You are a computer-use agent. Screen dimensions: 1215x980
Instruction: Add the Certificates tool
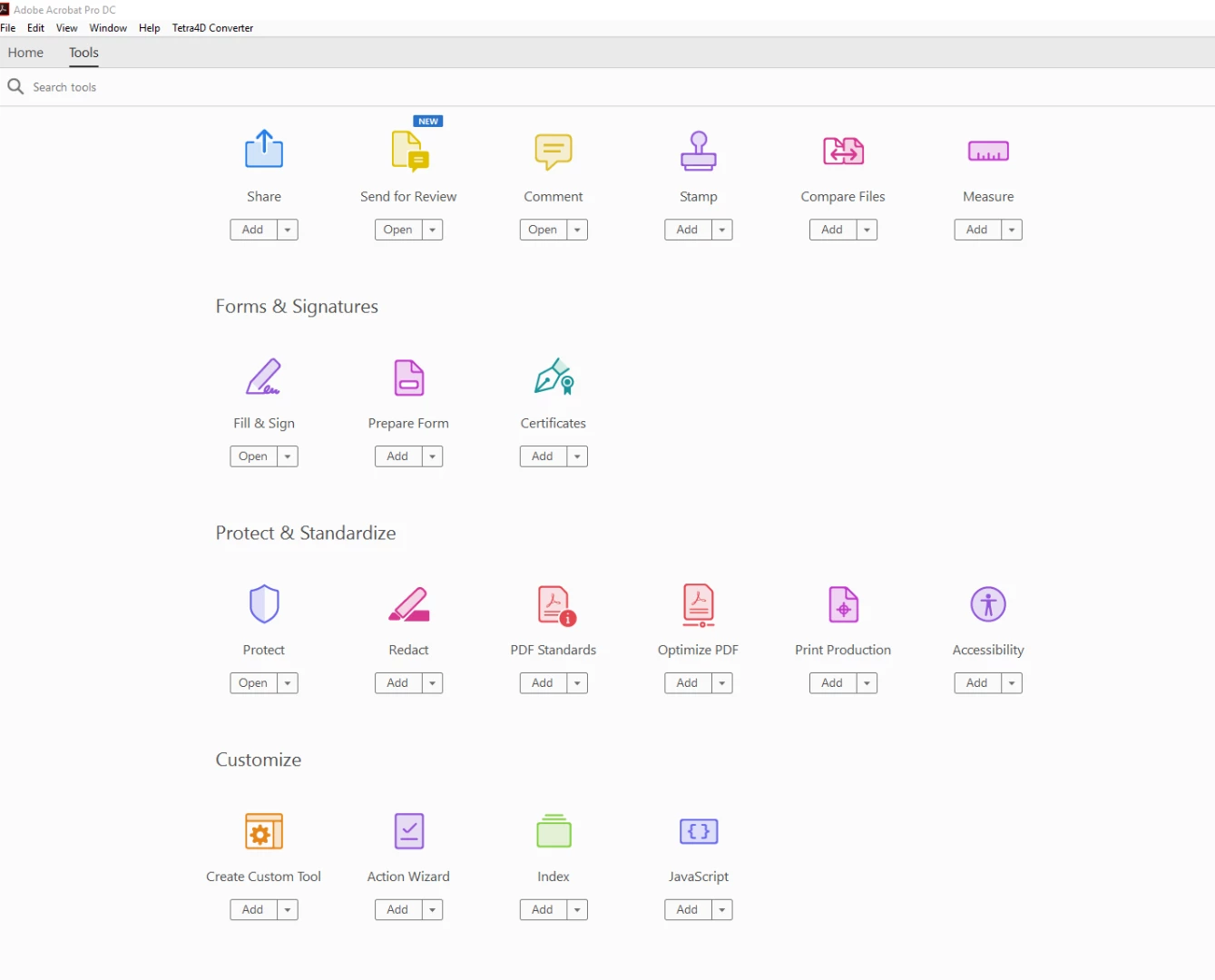pyautogui.click(x=543, y=456)
